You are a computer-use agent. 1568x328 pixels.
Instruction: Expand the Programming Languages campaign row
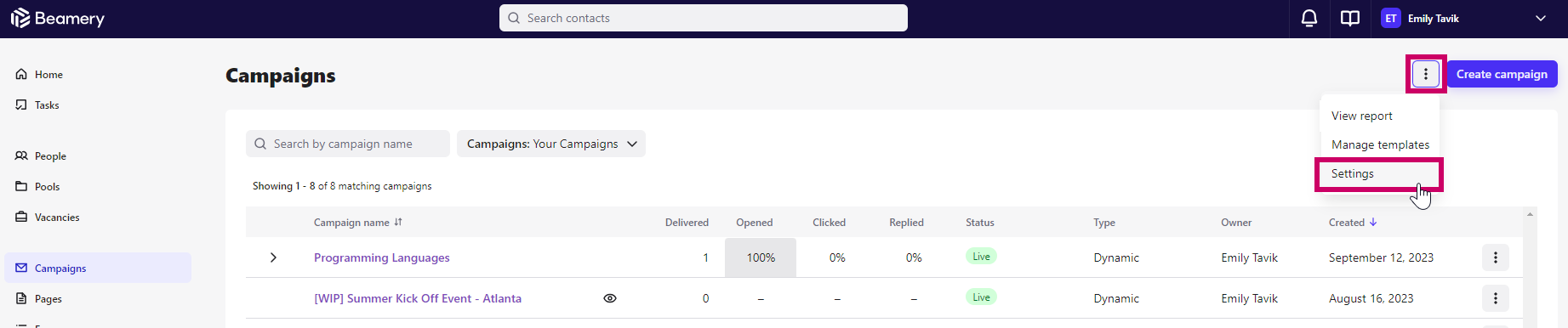tap(273, 257)
